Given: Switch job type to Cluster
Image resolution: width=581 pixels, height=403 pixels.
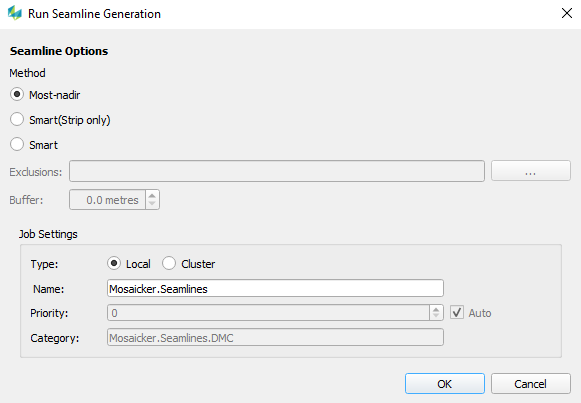Looking at the screenshot, I should [x=169, y=263].
